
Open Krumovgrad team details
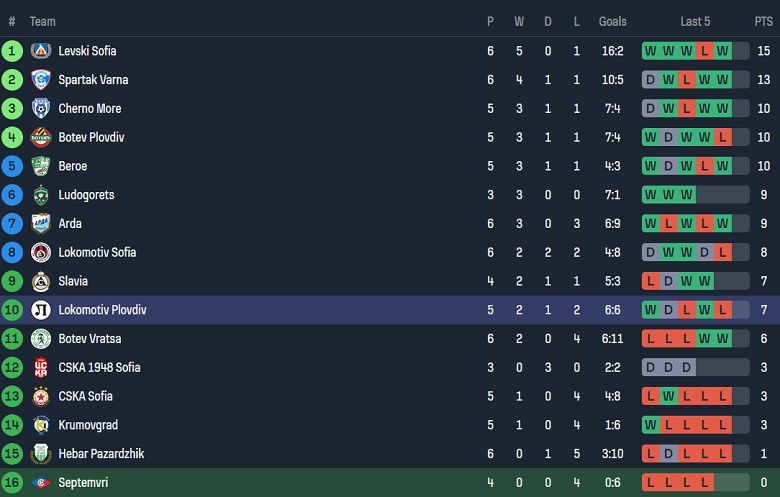tap(88, 425)
